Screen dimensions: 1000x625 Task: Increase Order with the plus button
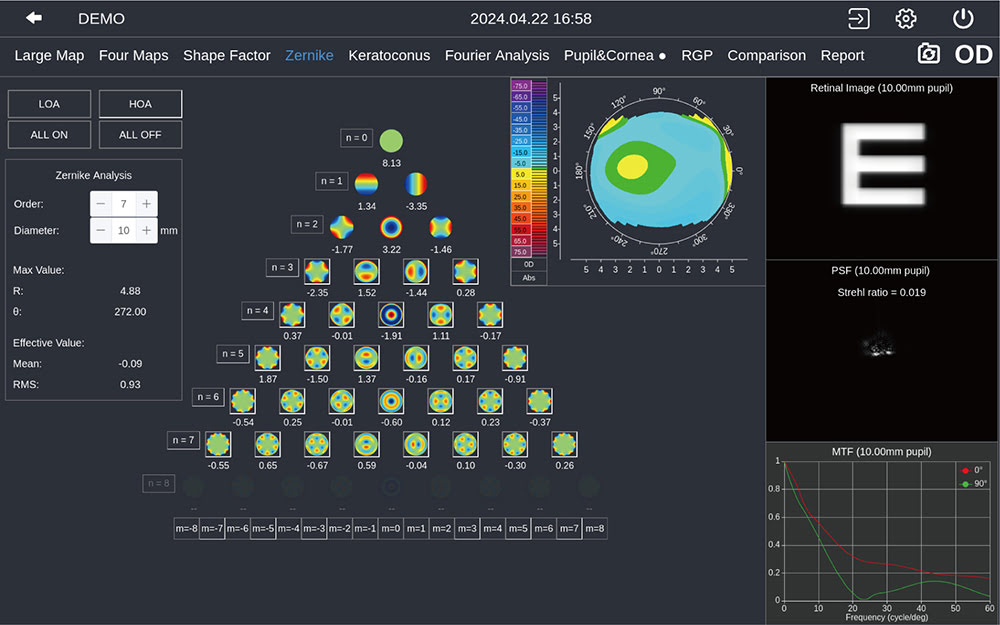coord(146,204)
